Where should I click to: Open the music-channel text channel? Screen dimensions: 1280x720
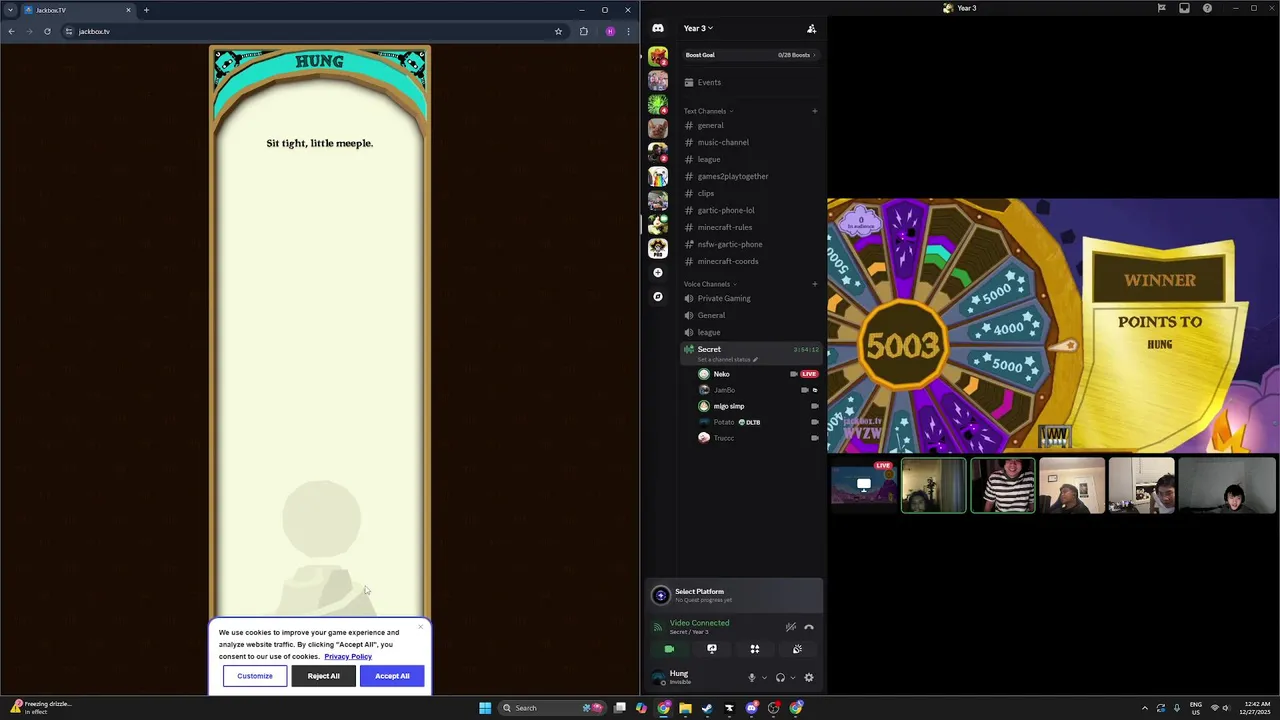tap(750, 142)
